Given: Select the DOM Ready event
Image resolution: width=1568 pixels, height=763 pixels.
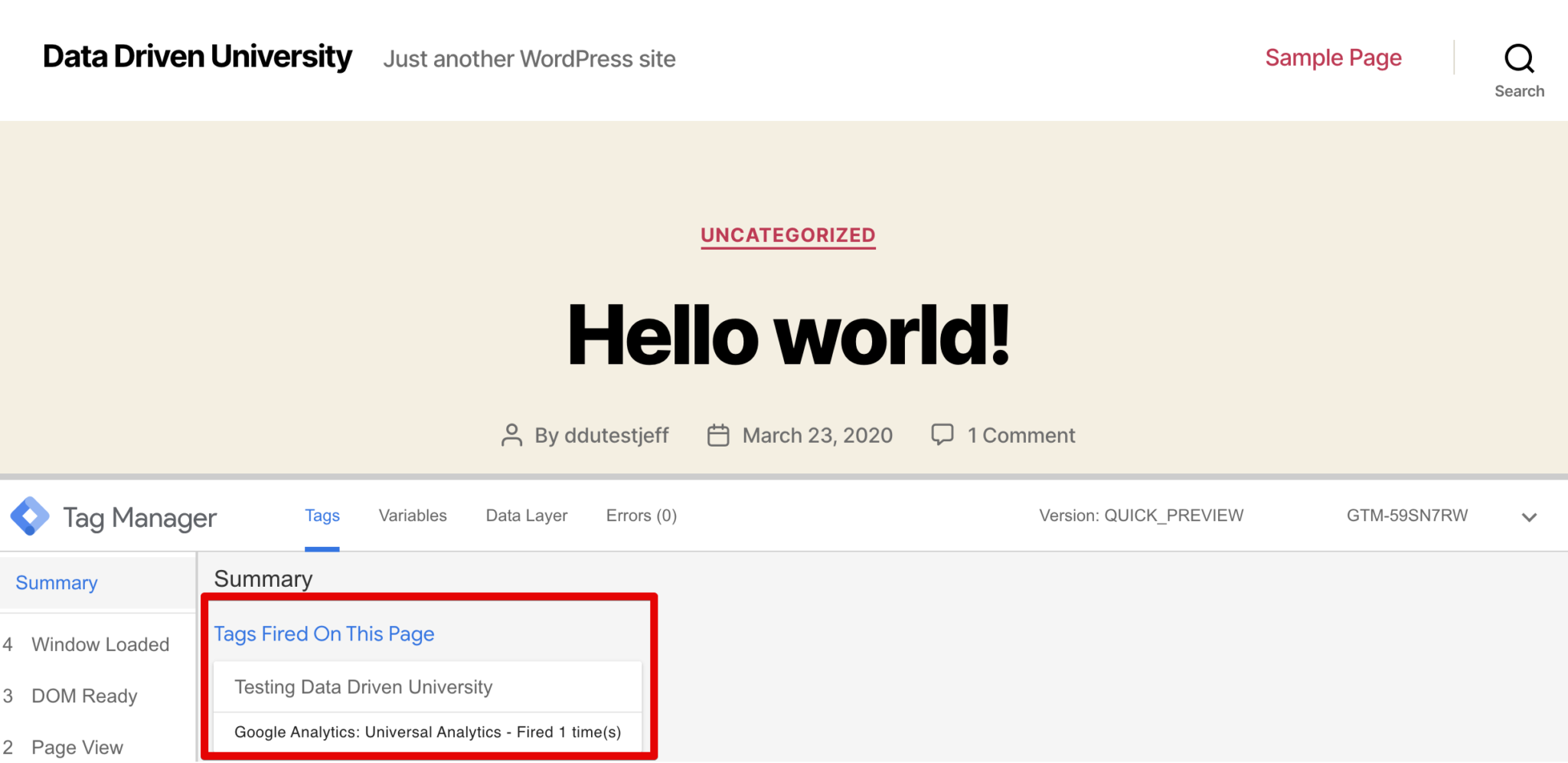Looking at the screenshot, I should tap(84, 696).
